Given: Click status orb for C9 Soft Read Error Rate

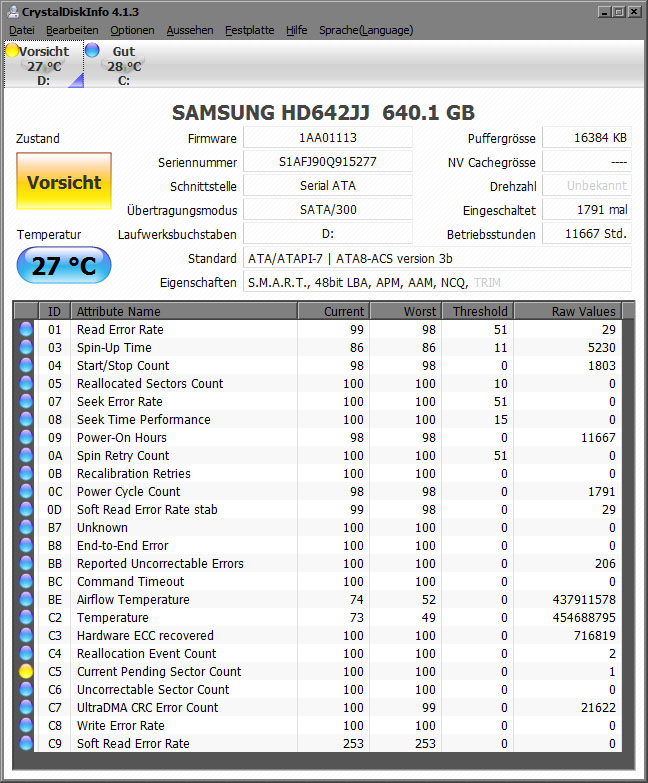Looking at the screenshot, I should [x=25, y=744].
